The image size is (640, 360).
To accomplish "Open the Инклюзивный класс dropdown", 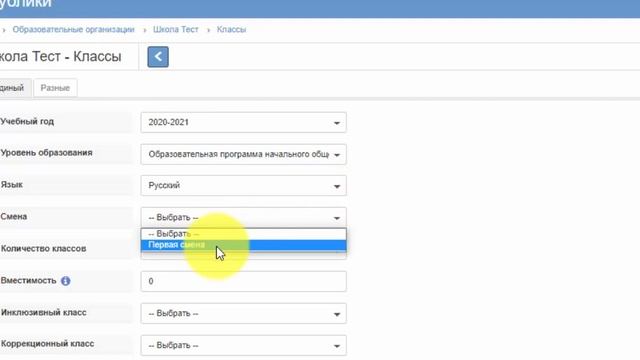I will click(x=243, y=313).
